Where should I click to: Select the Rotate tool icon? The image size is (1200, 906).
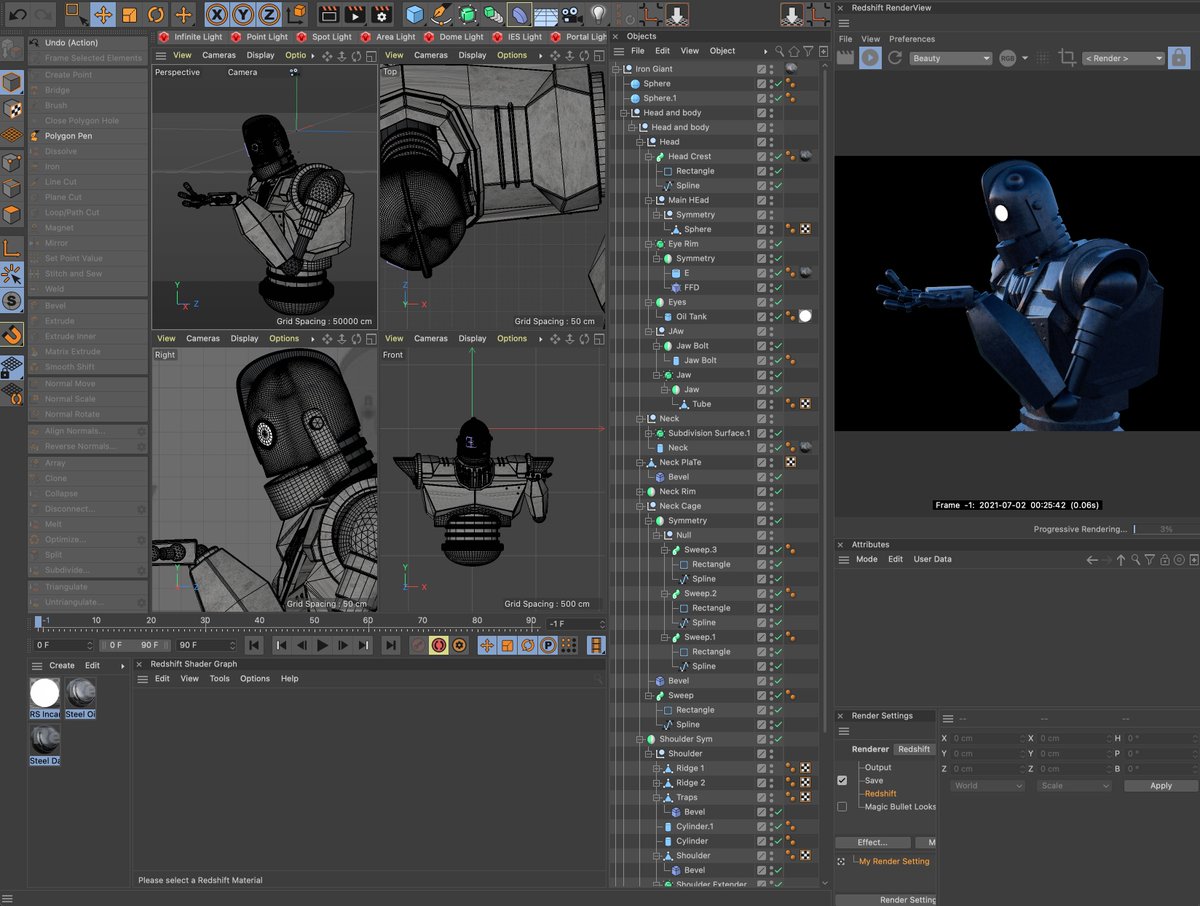click(x=155, y=15)
